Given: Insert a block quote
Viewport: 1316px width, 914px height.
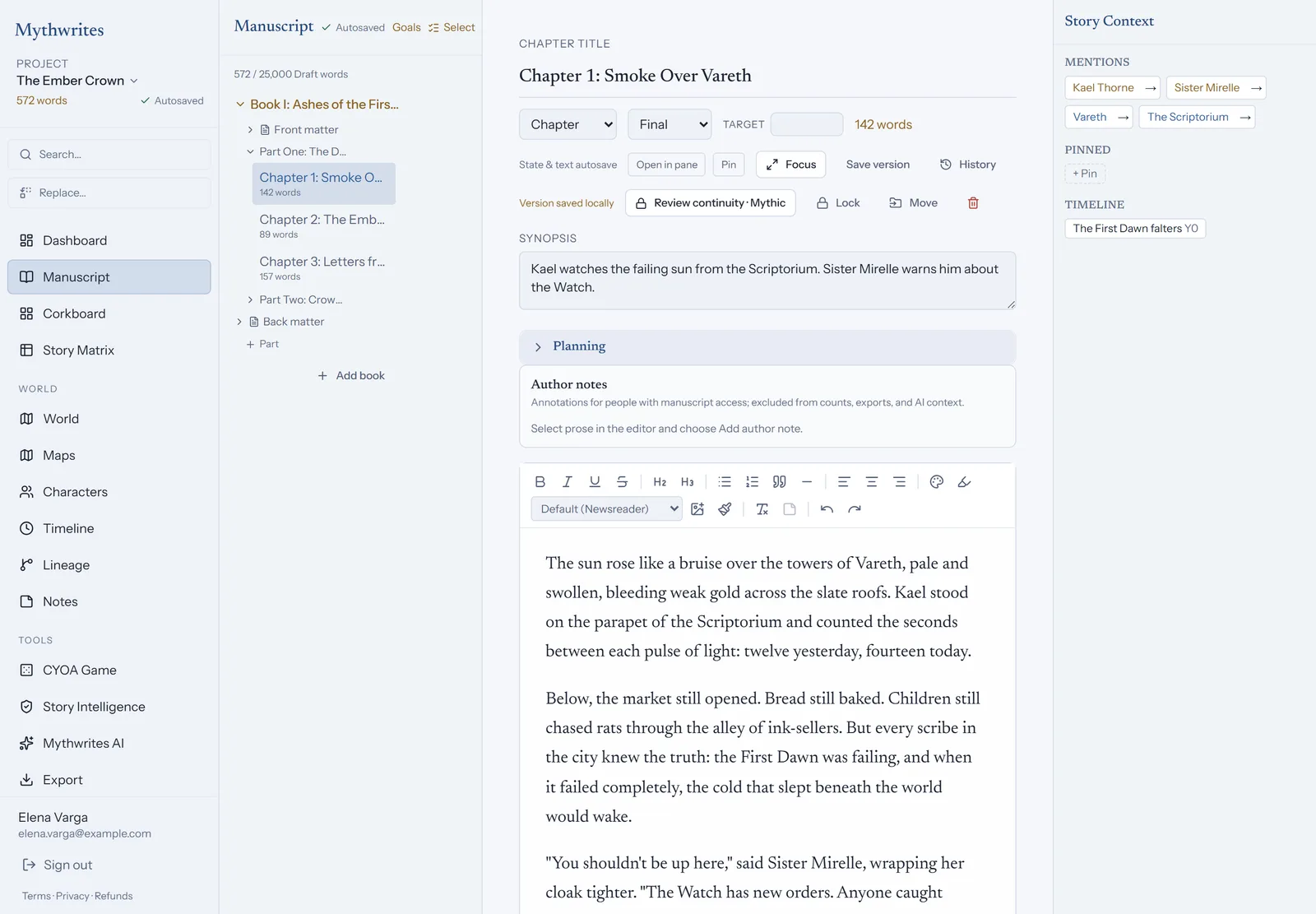Looking at the screenshot, I should click(x=780, y=482).
